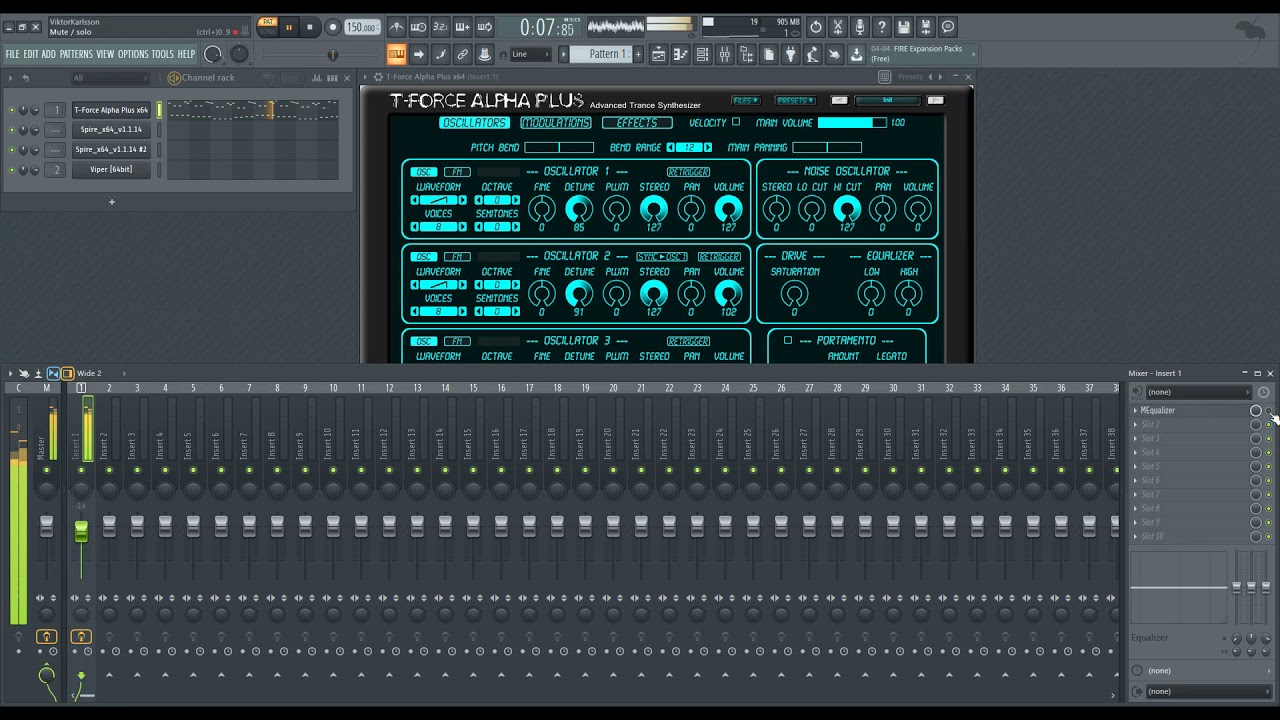Screen dimensions: 1280x720
Task: Open the PATTERNS menu
Action: point(76,54)
